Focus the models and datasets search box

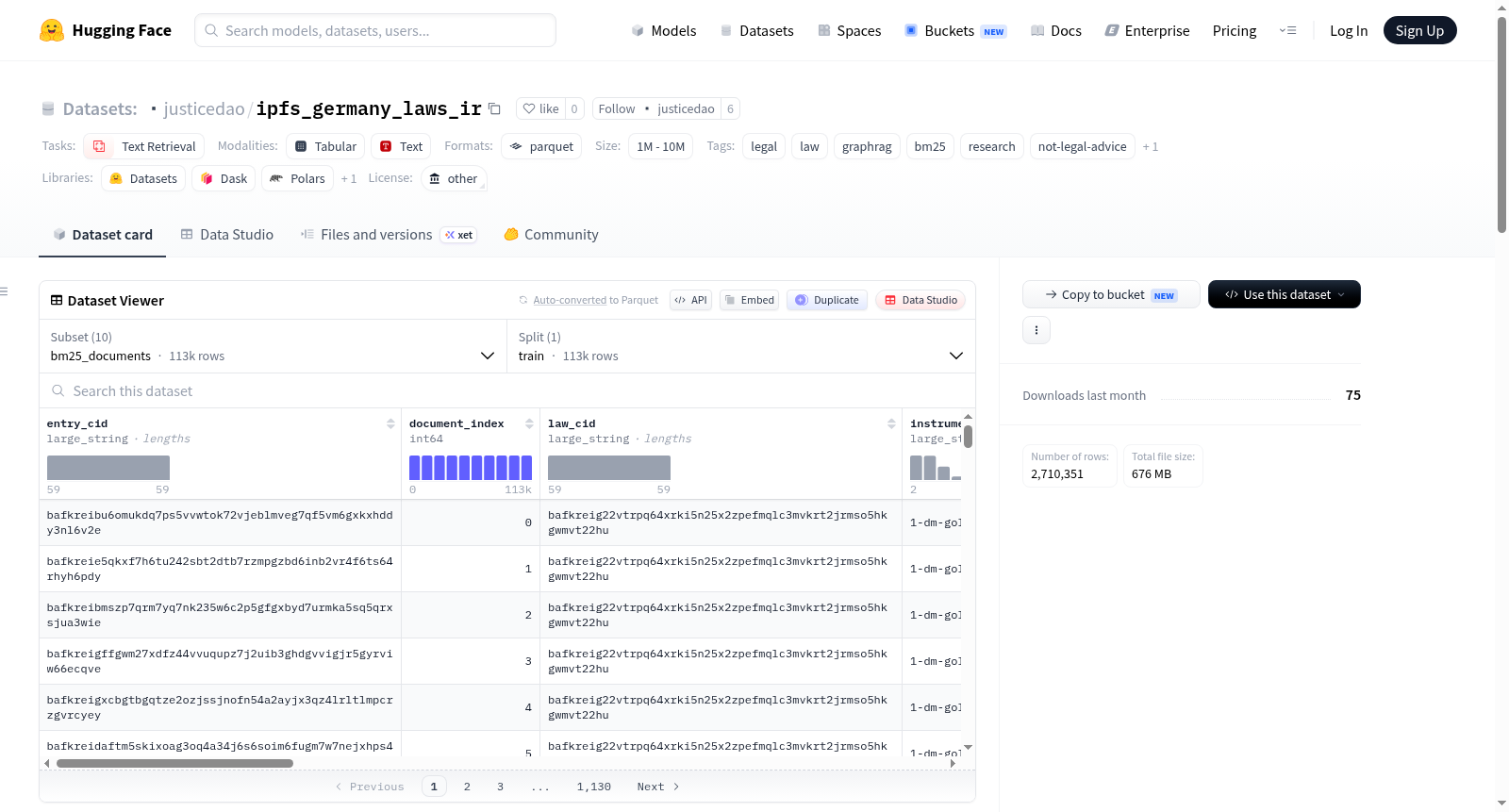tap(375, 30)
